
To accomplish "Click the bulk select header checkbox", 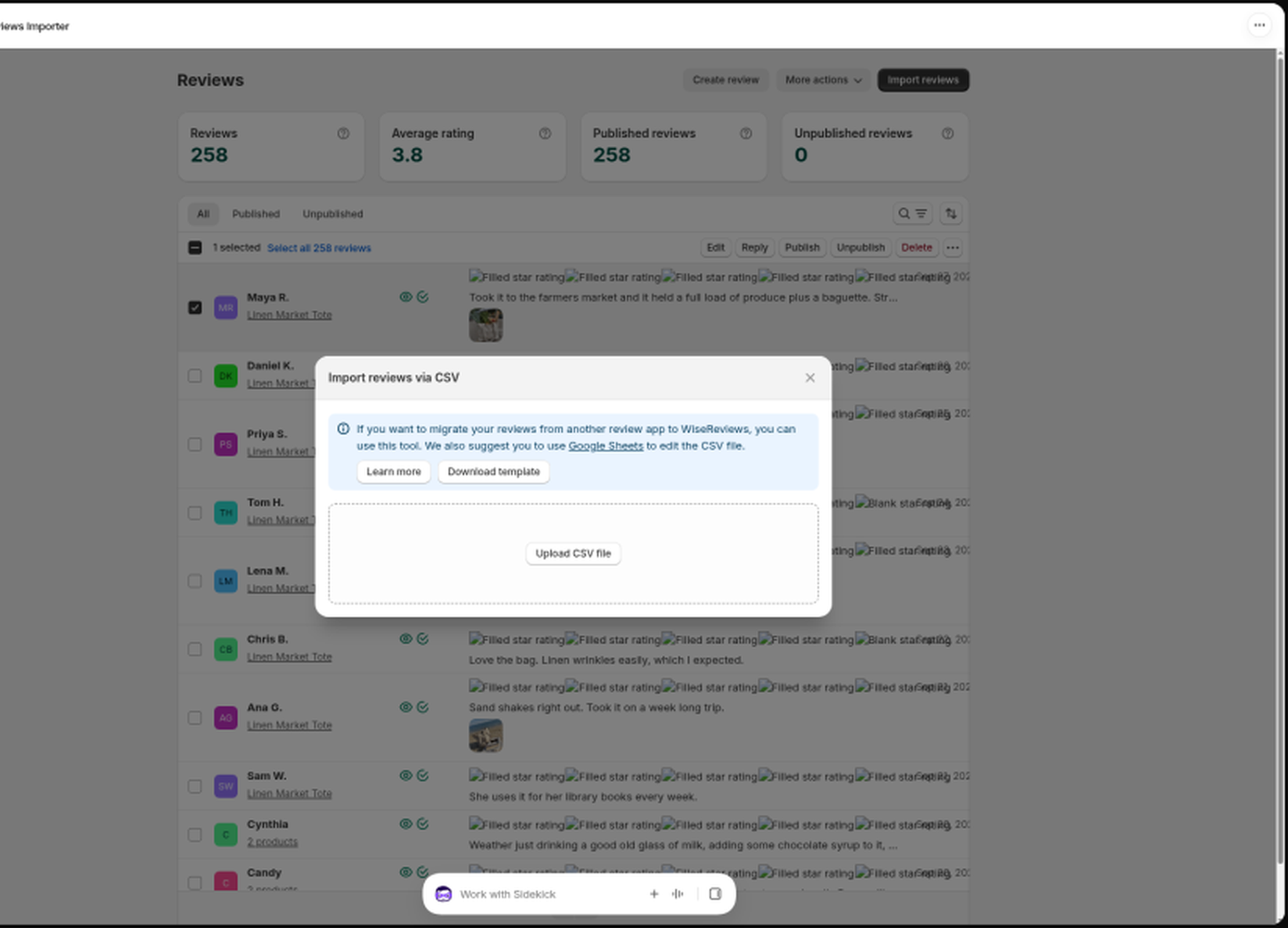I will coord(195,248).
